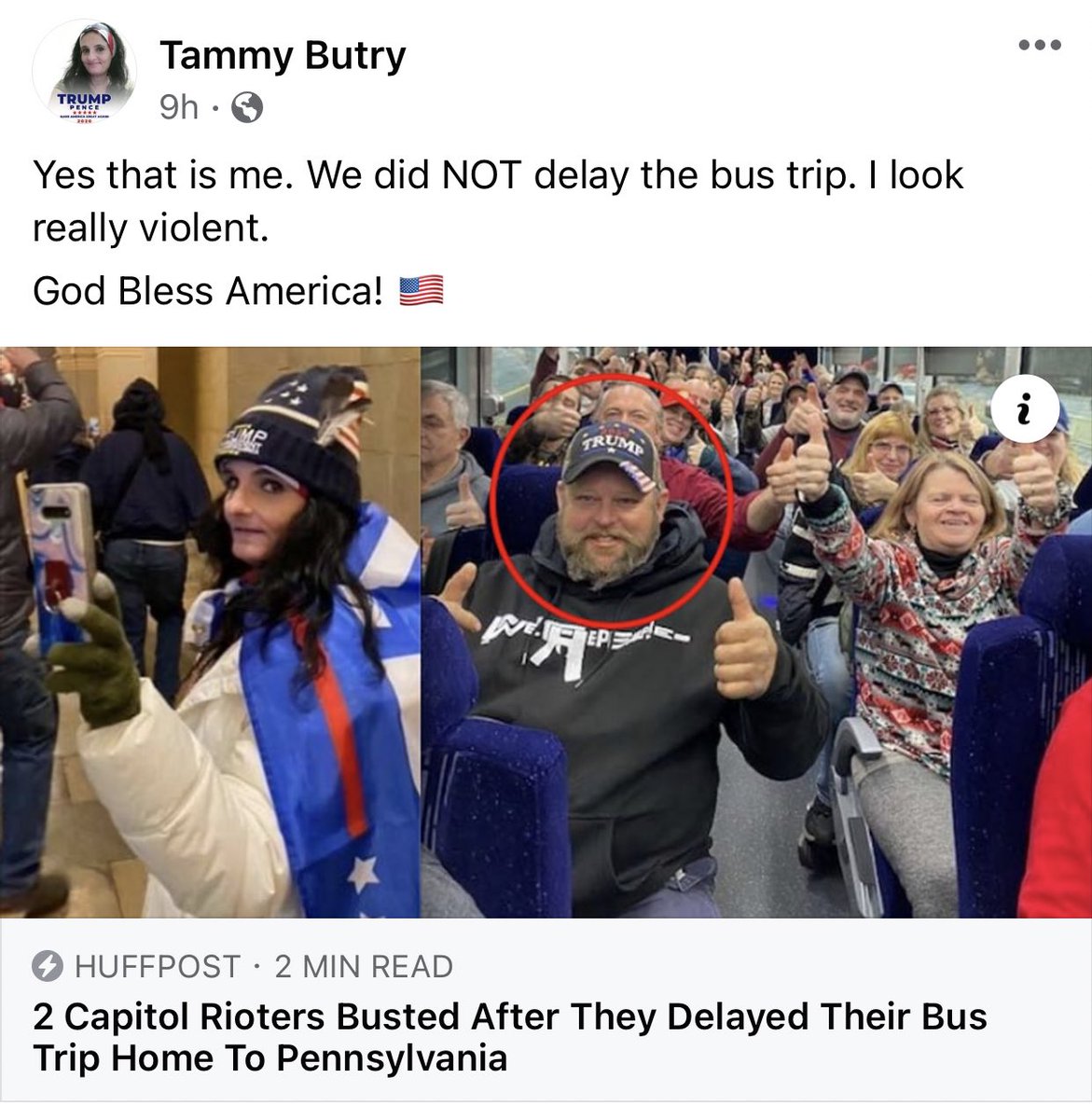Open the three-dot post options menu
The width and height of the screenshot is (1092, 1119).
click(1039, 45)
